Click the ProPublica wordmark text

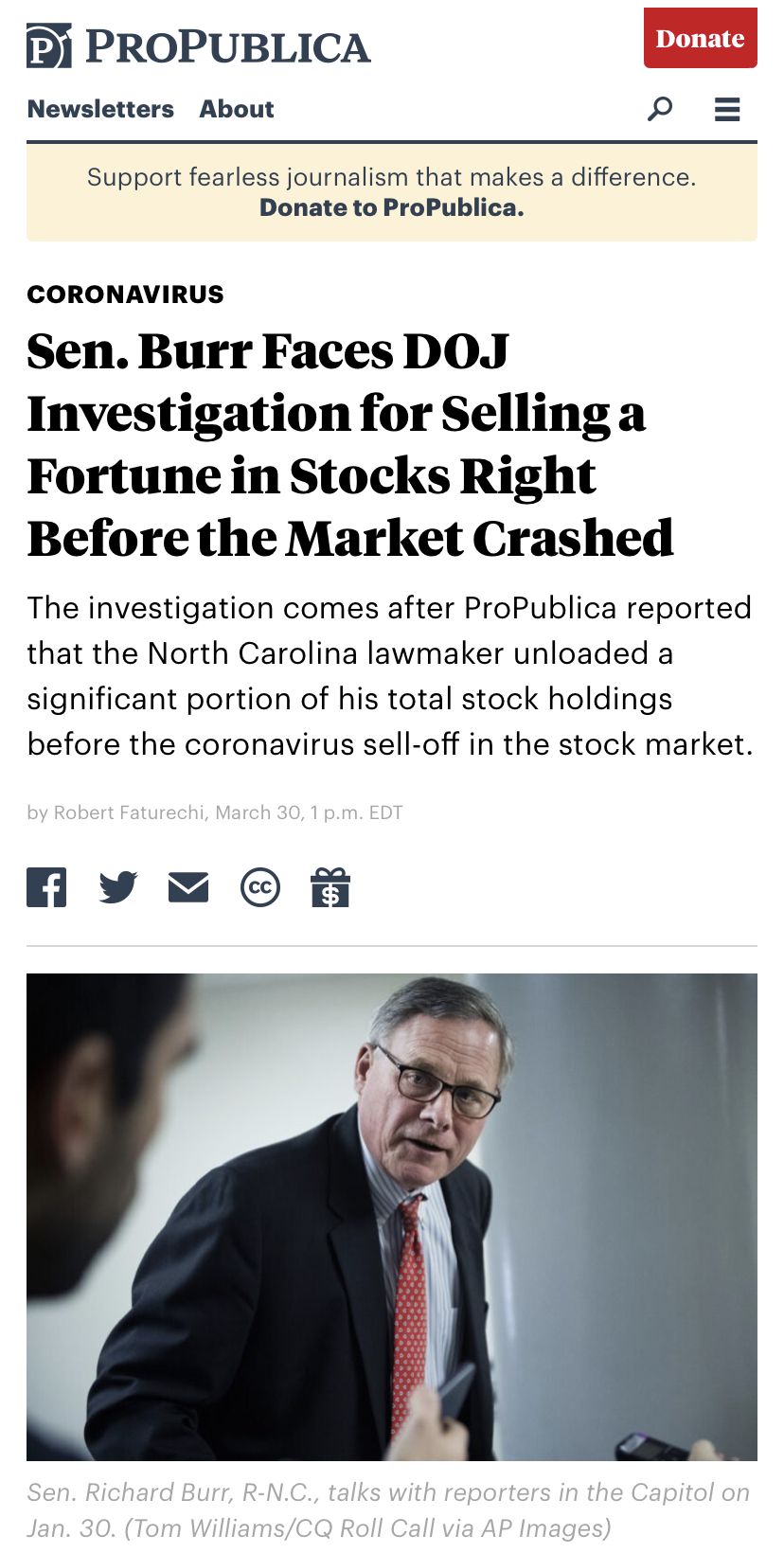point(227,47)
